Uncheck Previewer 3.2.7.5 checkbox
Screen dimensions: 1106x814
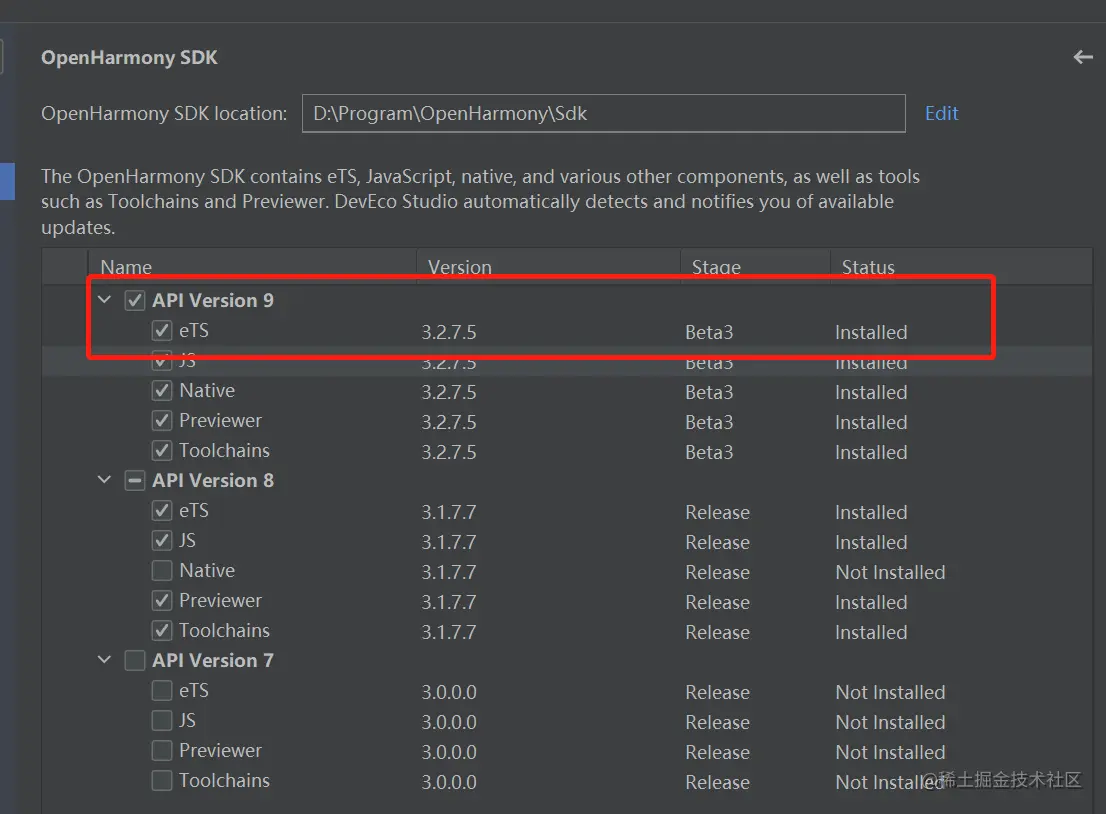tap(162, 420)
